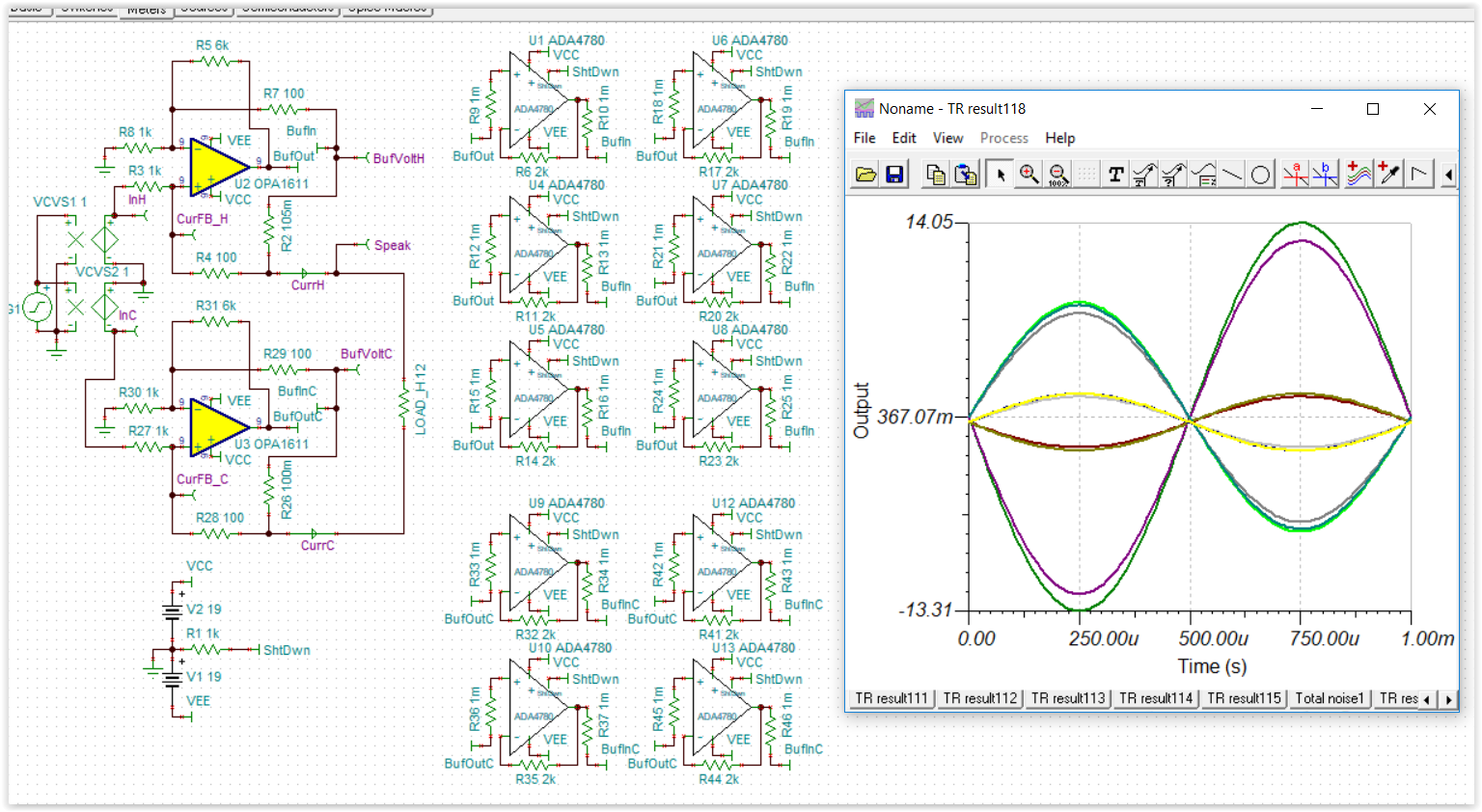Screen dimensions: 1482x812
Task: Click the Time (s) axis label
Action: (x=1212, y=666)
